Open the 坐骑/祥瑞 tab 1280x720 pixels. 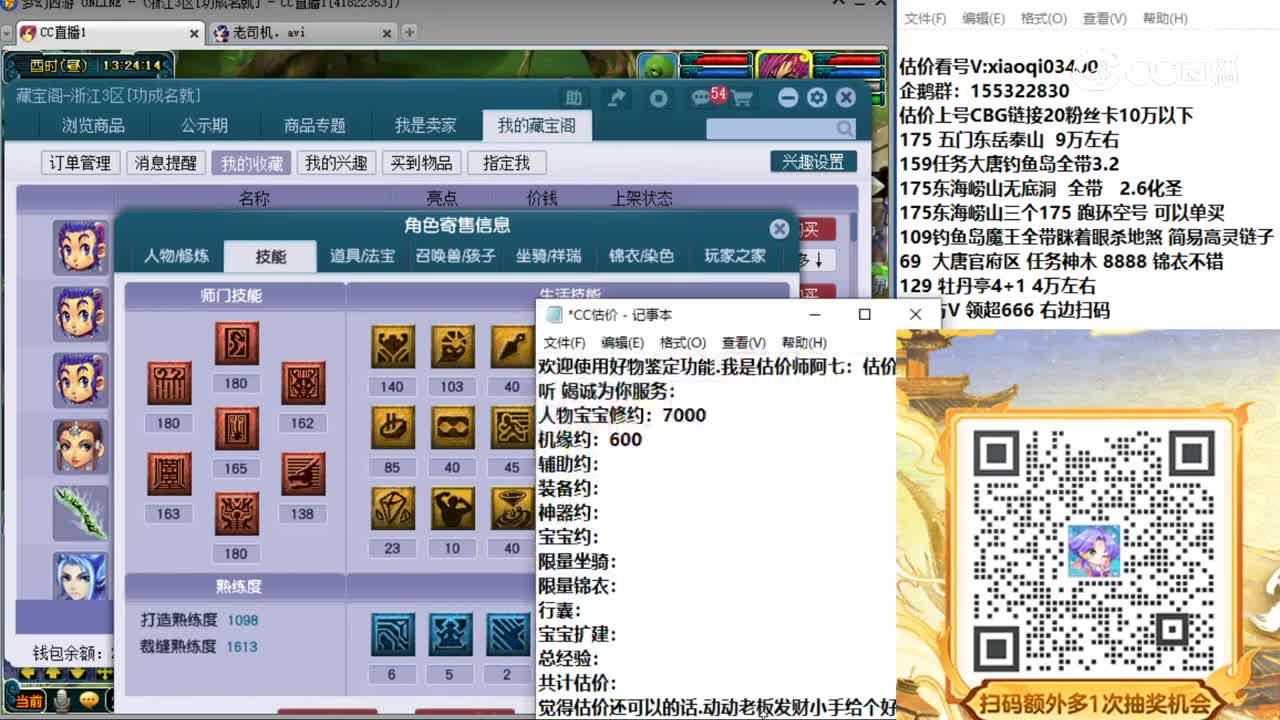(548, 256)
